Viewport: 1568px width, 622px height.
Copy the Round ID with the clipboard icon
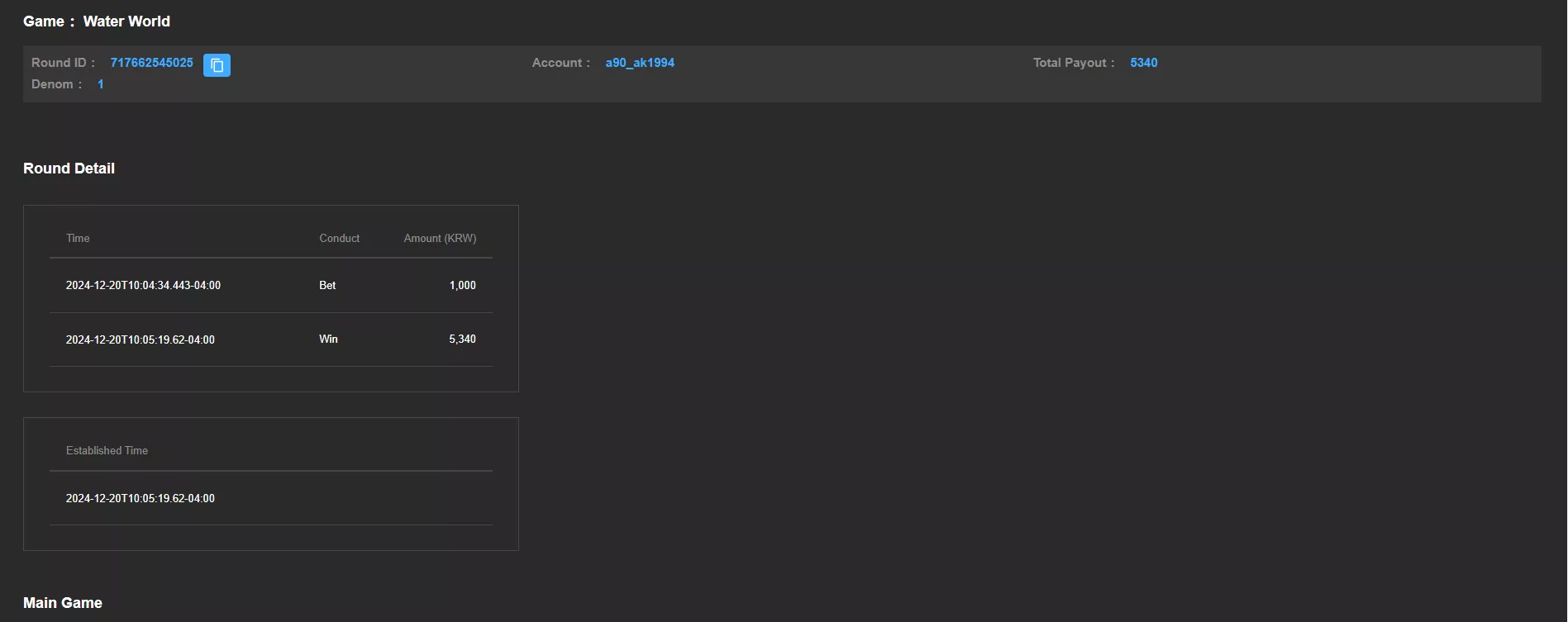coord(217,64)
